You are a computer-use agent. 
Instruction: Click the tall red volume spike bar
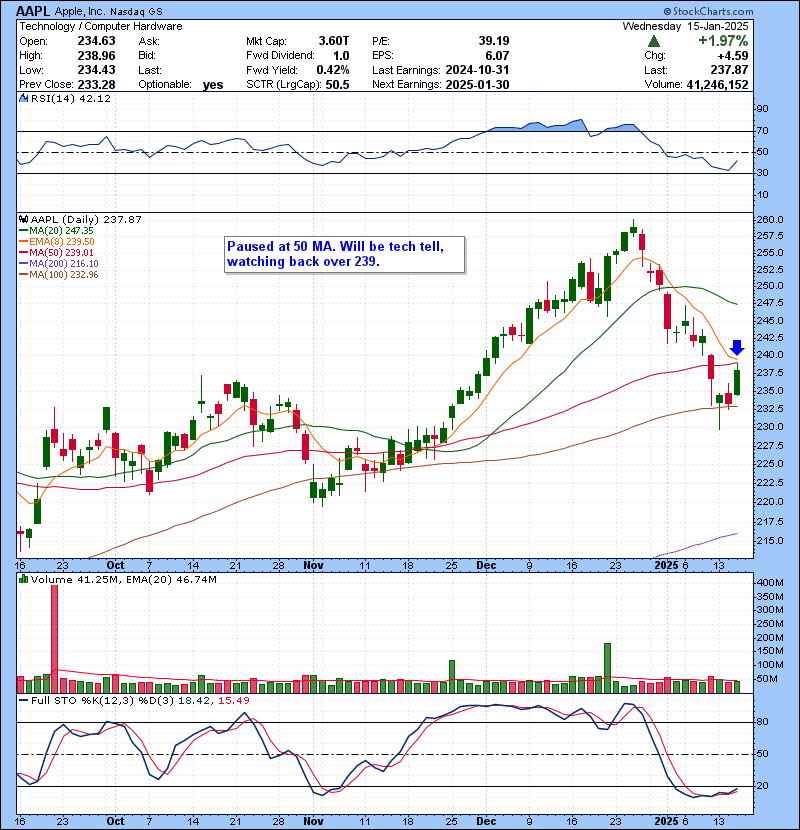(54, 639)
